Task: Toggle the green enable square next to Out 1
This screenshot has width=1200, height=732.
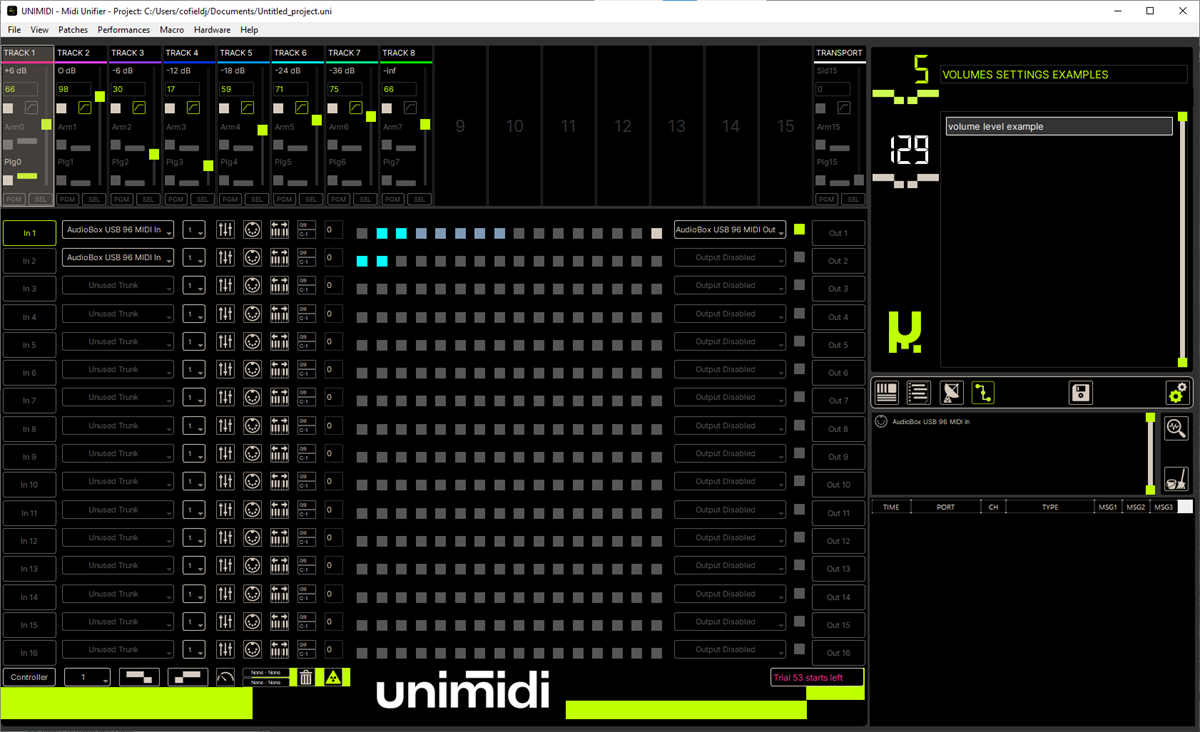Action: [x=799, y=229]
